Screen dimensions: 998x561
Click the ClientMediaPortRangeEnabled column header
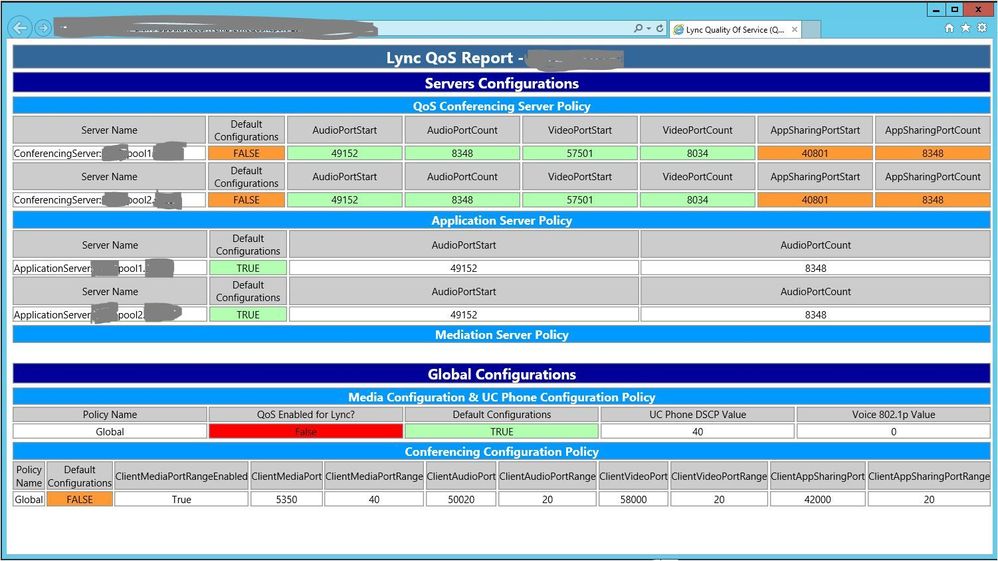181,476
